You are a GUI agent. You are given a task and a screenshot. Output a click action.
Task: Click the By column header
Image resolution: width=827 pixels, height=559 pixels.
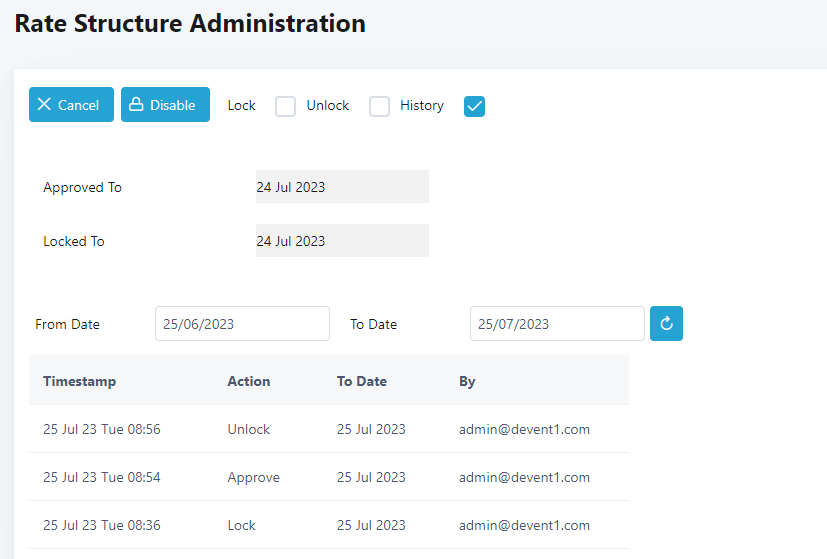(x=467, y=381)
